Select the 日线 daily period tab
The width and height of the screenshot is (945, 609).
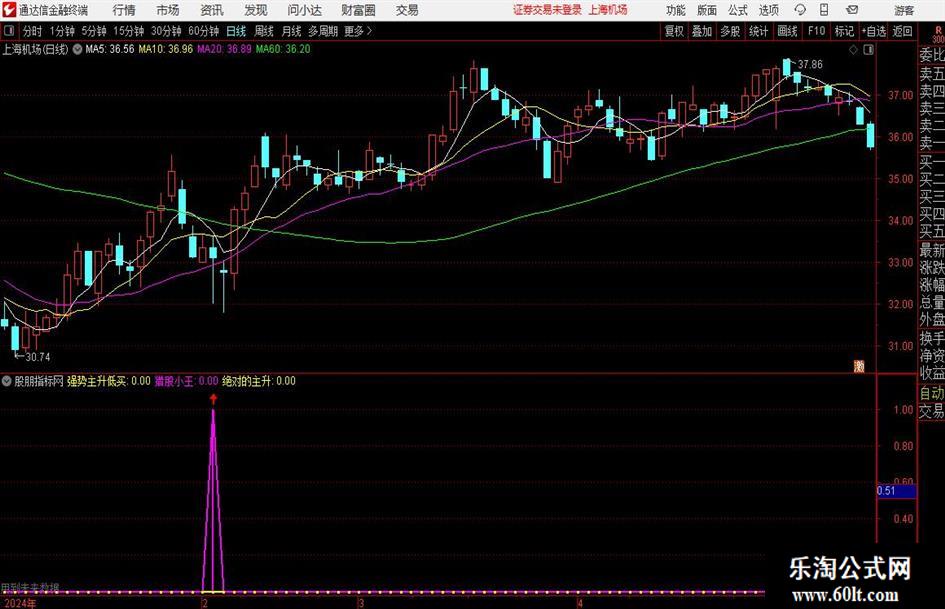pyautogui.click(x=236, y=31)
